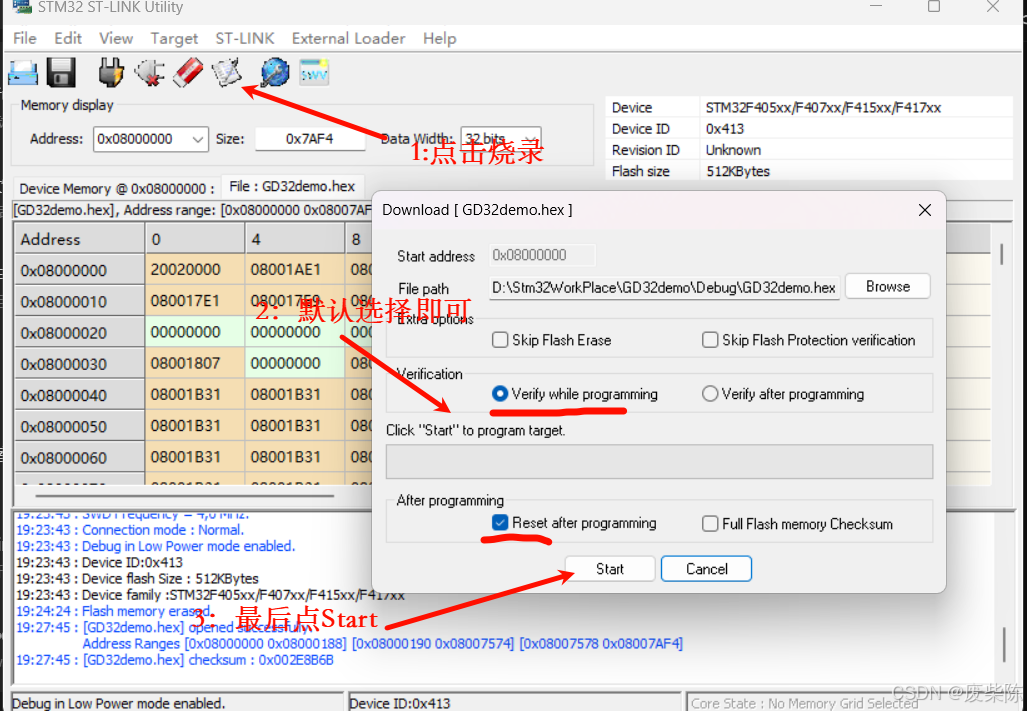Image resolution: width=1027 pixels, height=711 pixels.
Task: Uncheck Reset after programming
Action: tap(500, 522)
